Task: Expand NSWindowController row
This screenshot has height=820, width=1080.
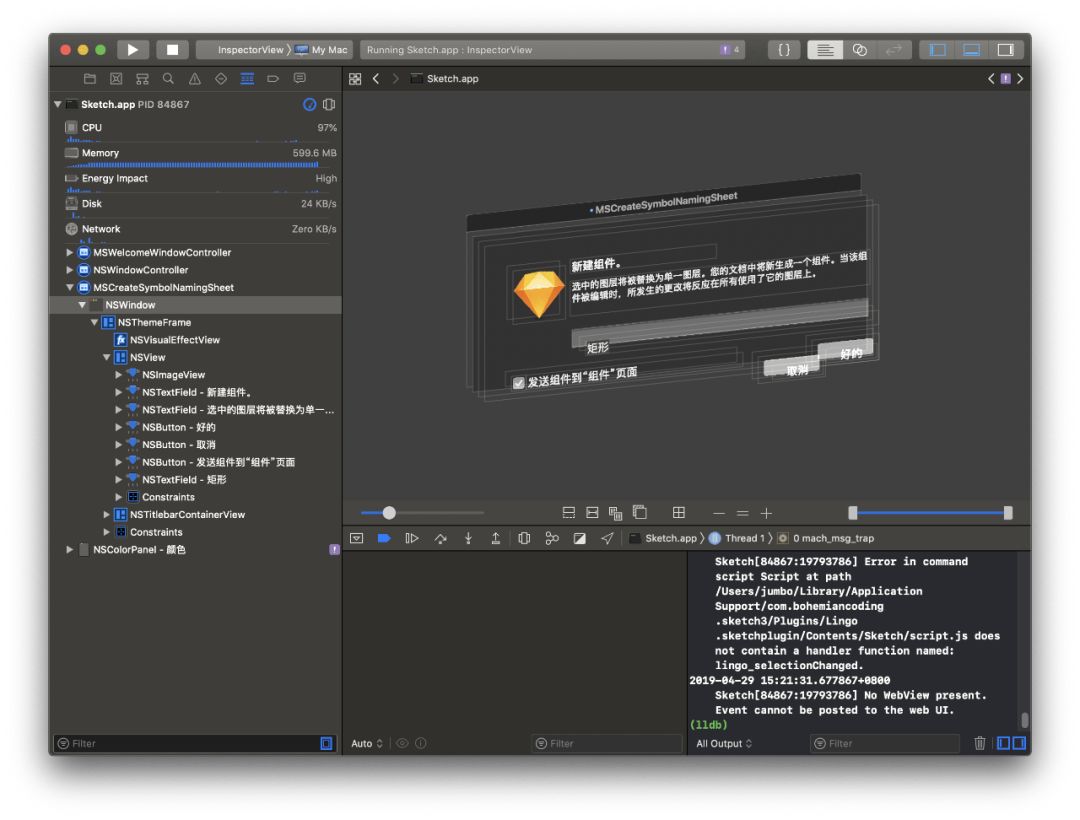Action: coord(70,270)
